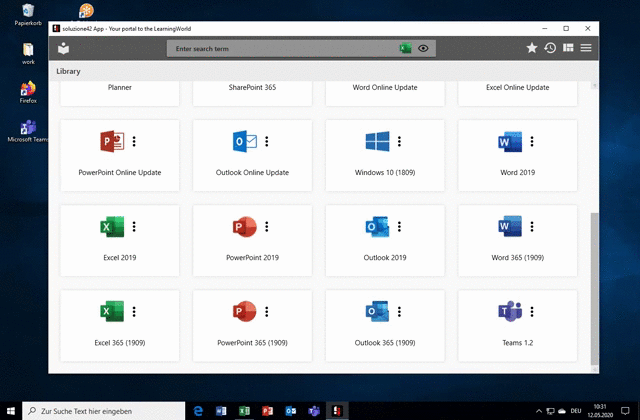This screenshot has height=420, width=640.
Task: Open the Word 365 (1909) icon
Action: (x=510, y=227)
